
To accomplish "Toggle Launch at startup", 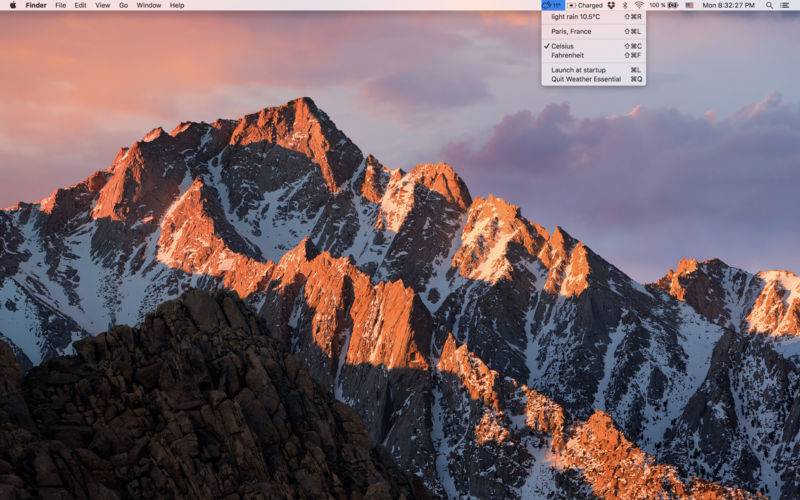I will [593, 70].
